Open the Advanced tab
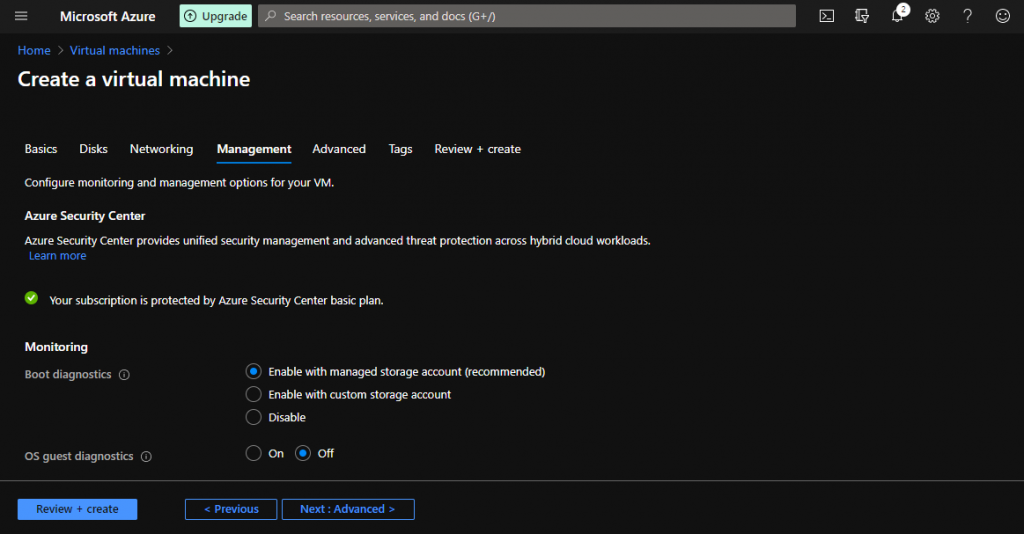 tap(339, 149)
